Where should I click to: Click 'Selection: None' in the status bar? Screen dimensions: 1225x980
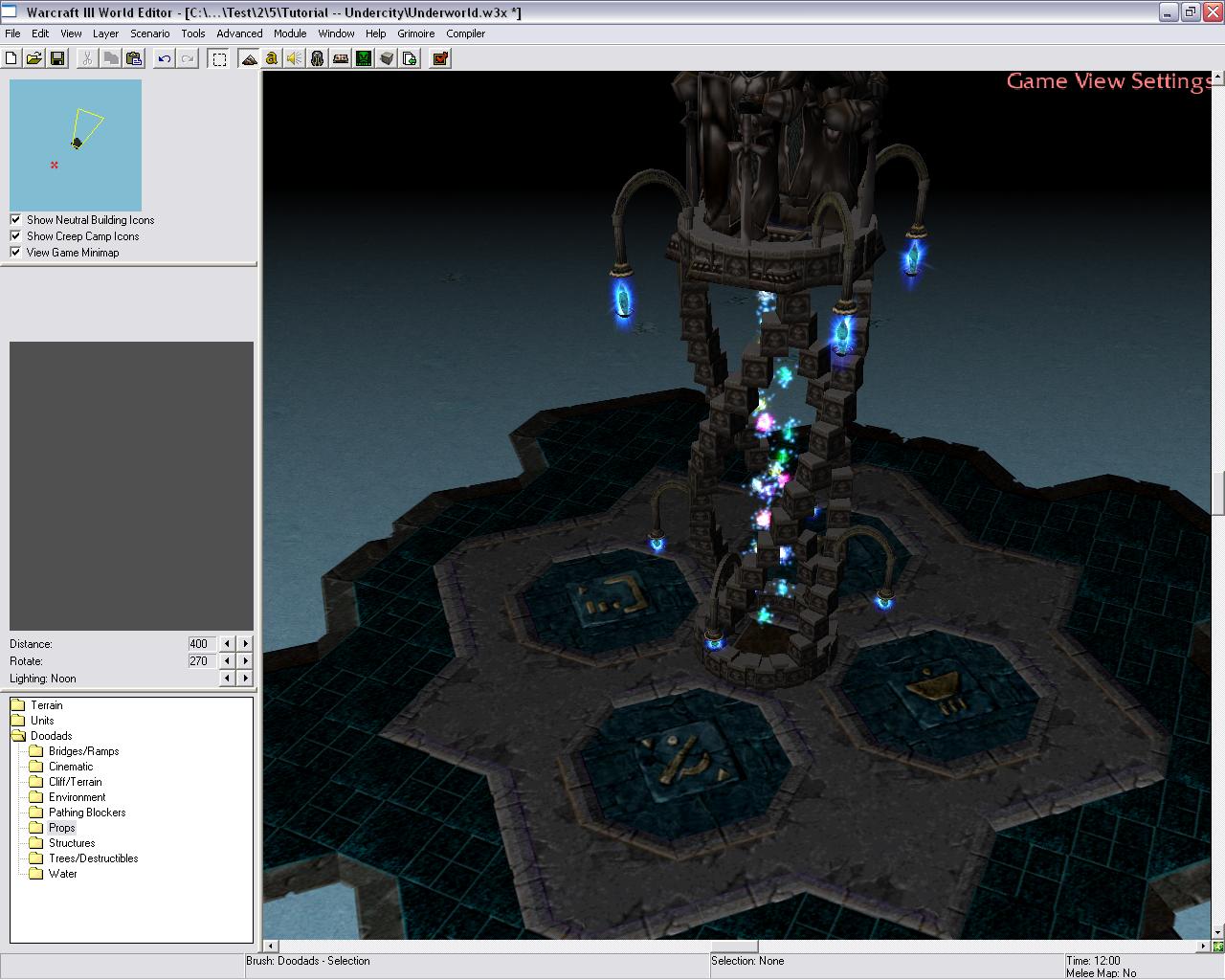pyautogui.click(x=747, y=961)
